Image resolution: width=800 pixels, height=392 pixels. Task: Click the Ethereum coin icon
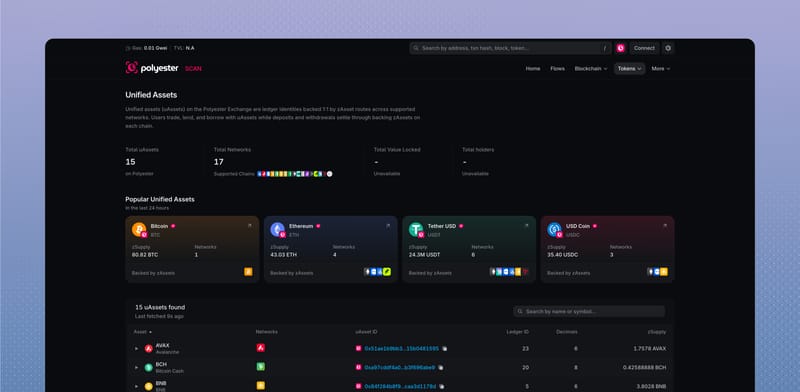278,229
